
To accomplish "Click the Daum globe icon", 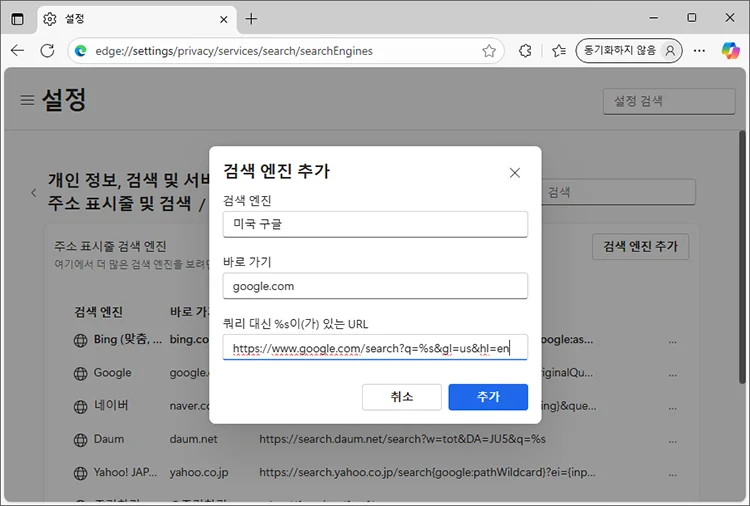I will [80, 440].
